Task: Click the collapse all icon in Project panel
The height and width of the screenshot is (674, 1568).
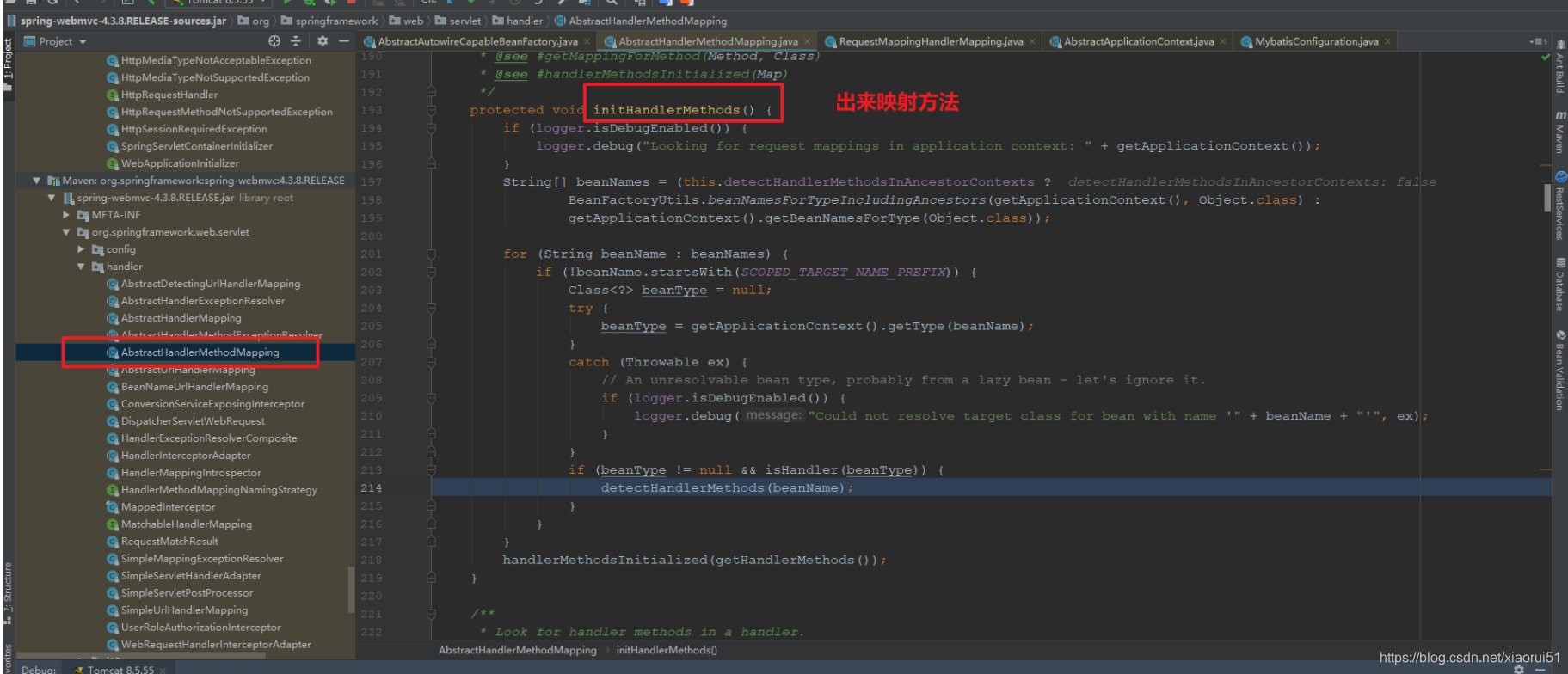Action: coord(296,41)
